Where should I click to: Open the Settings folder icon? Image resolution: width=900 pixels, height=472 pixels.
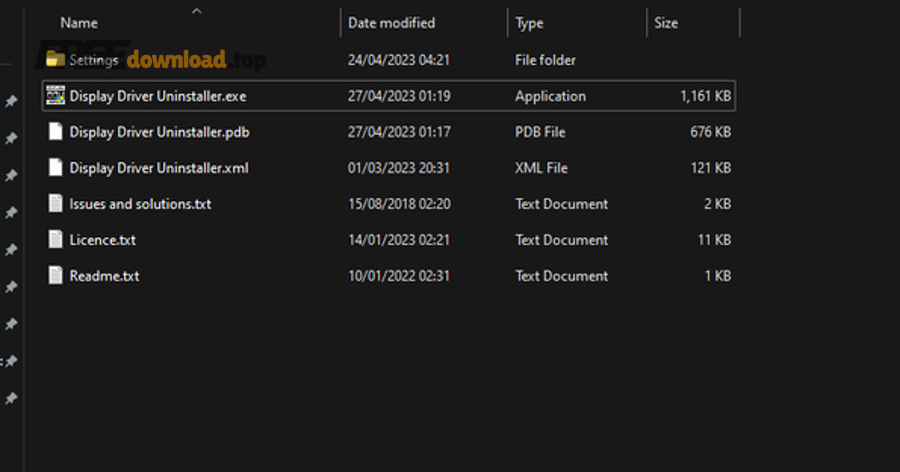pos(55,59)
